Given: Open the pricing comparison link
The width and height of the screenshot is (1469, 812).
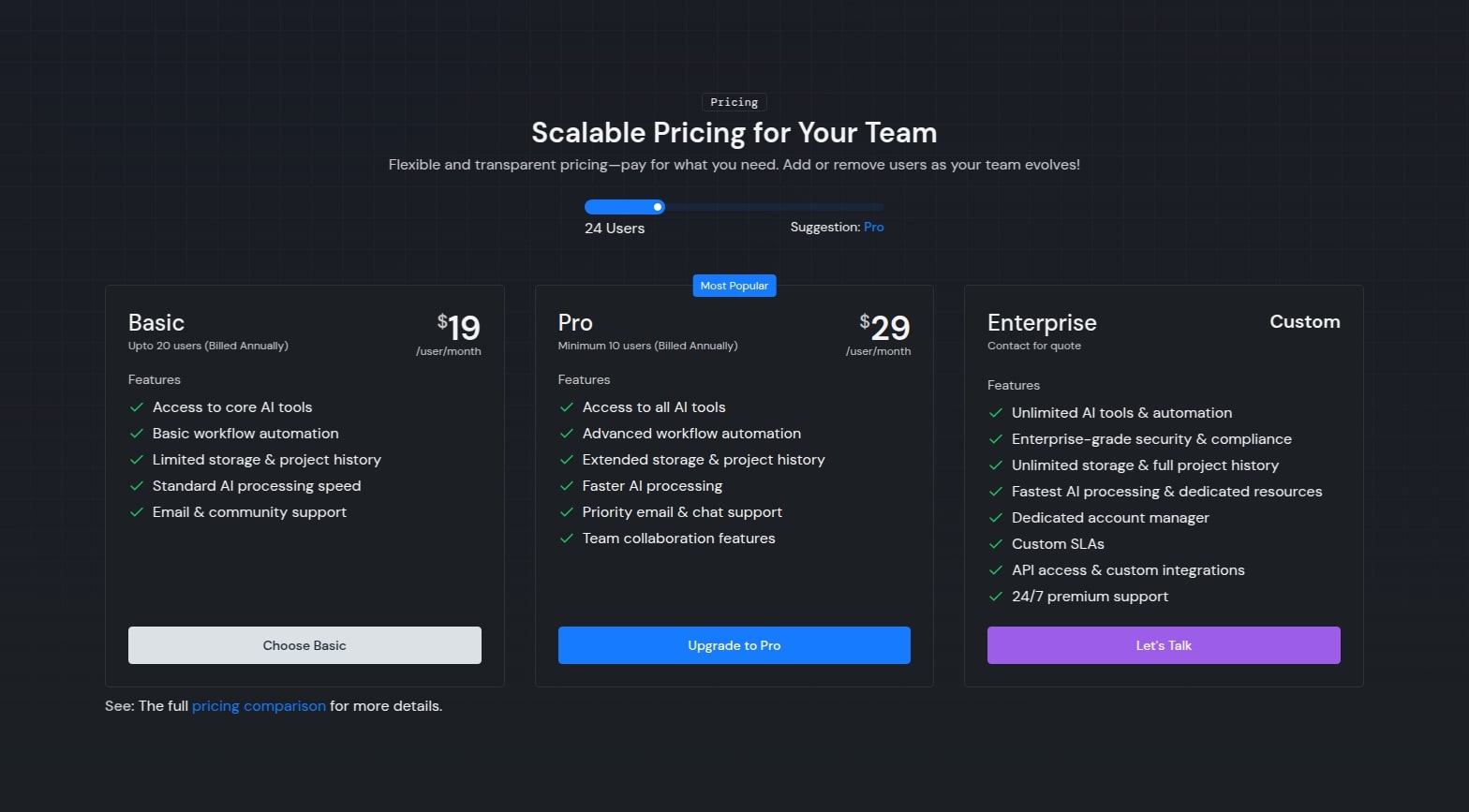Looking at the screenshot, I should click(x=259, y=706).
